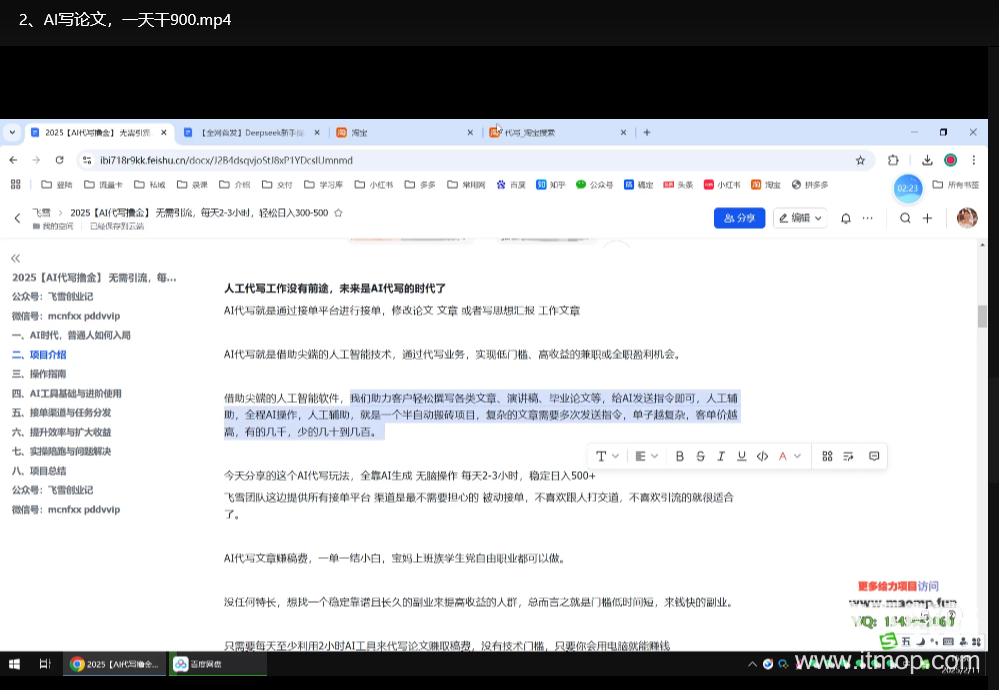Image resolution: width=999 pixels, height=690 pixels.
Task: Apply inline code with the angle-brackets icon
Action: pyautogui.click(x=762, y=455)
